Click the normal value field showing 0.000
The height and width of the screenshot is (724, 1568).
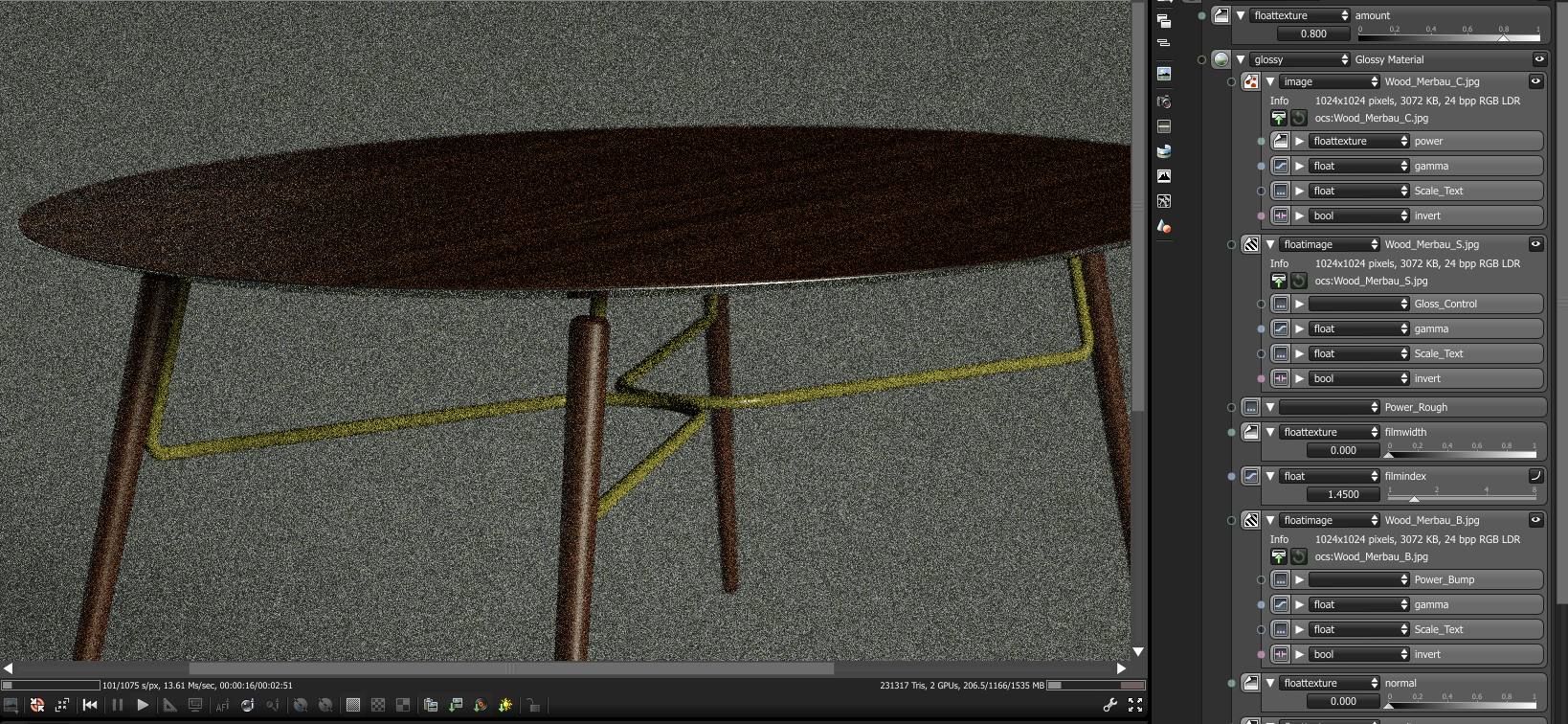pos(1343,701)
